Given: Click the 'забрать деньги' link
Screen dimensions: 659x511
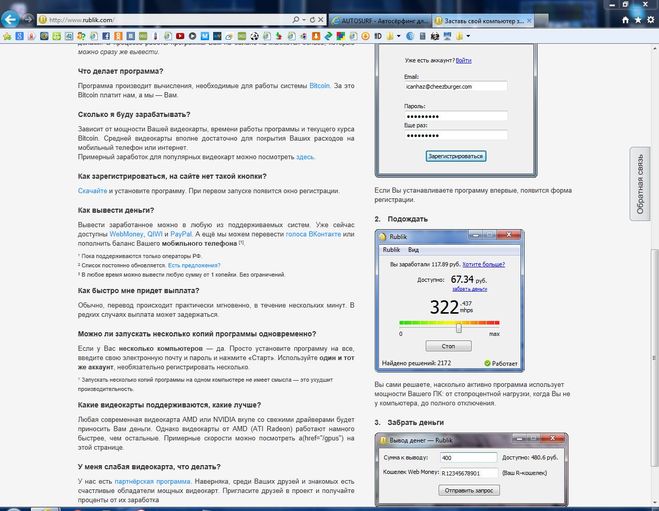Looking at the screenshot, I should [x=469, y=290].
